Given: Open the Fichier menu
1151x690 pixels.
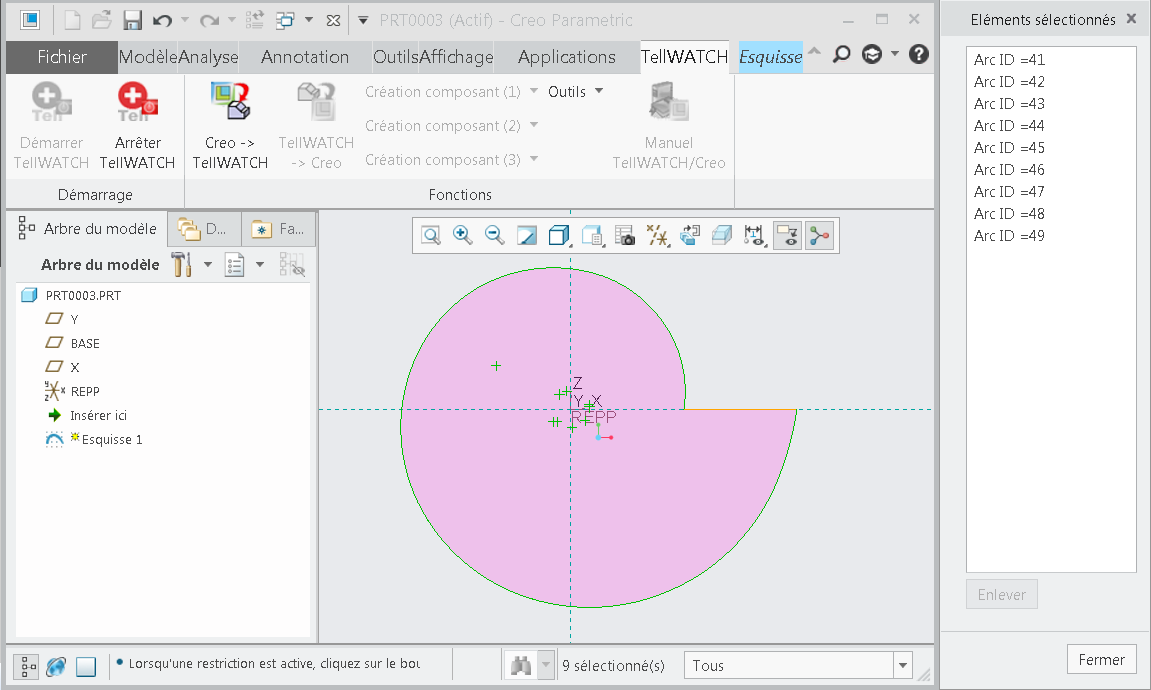Looking at the screenshot, I should [x=62, y=57].
